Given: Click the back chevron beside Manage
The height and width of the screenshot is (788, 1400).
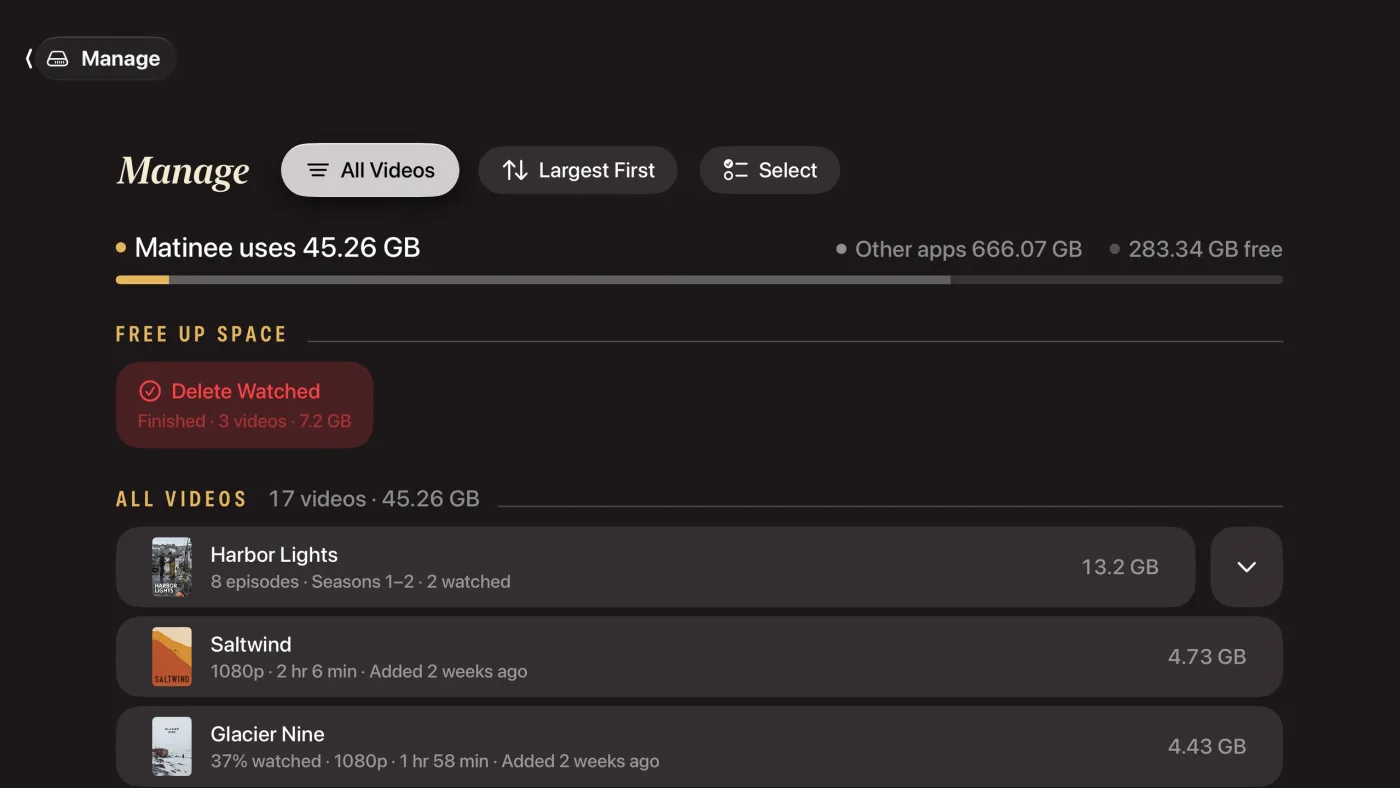Looking at the screenshot, I should 29,59.
